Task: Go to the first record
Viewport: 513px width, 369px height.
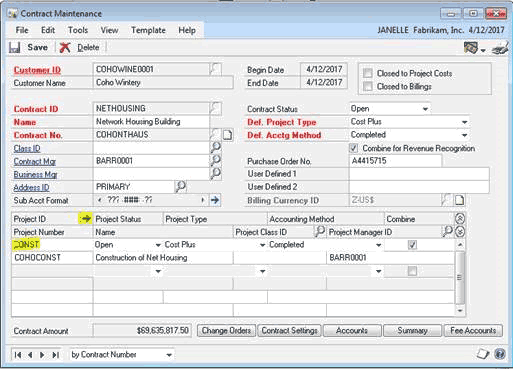Action: click(18, 355)
